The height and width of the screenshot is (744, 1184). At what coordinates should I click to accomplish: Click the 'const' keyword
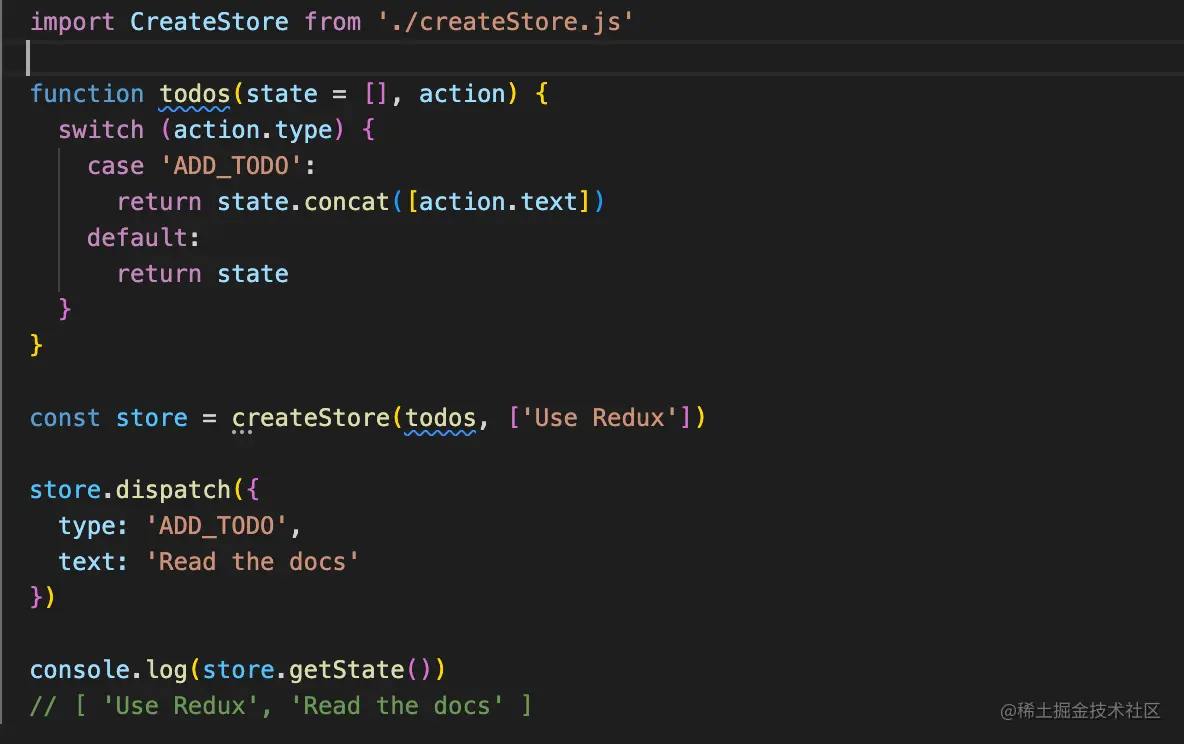(x=65, y=418)
